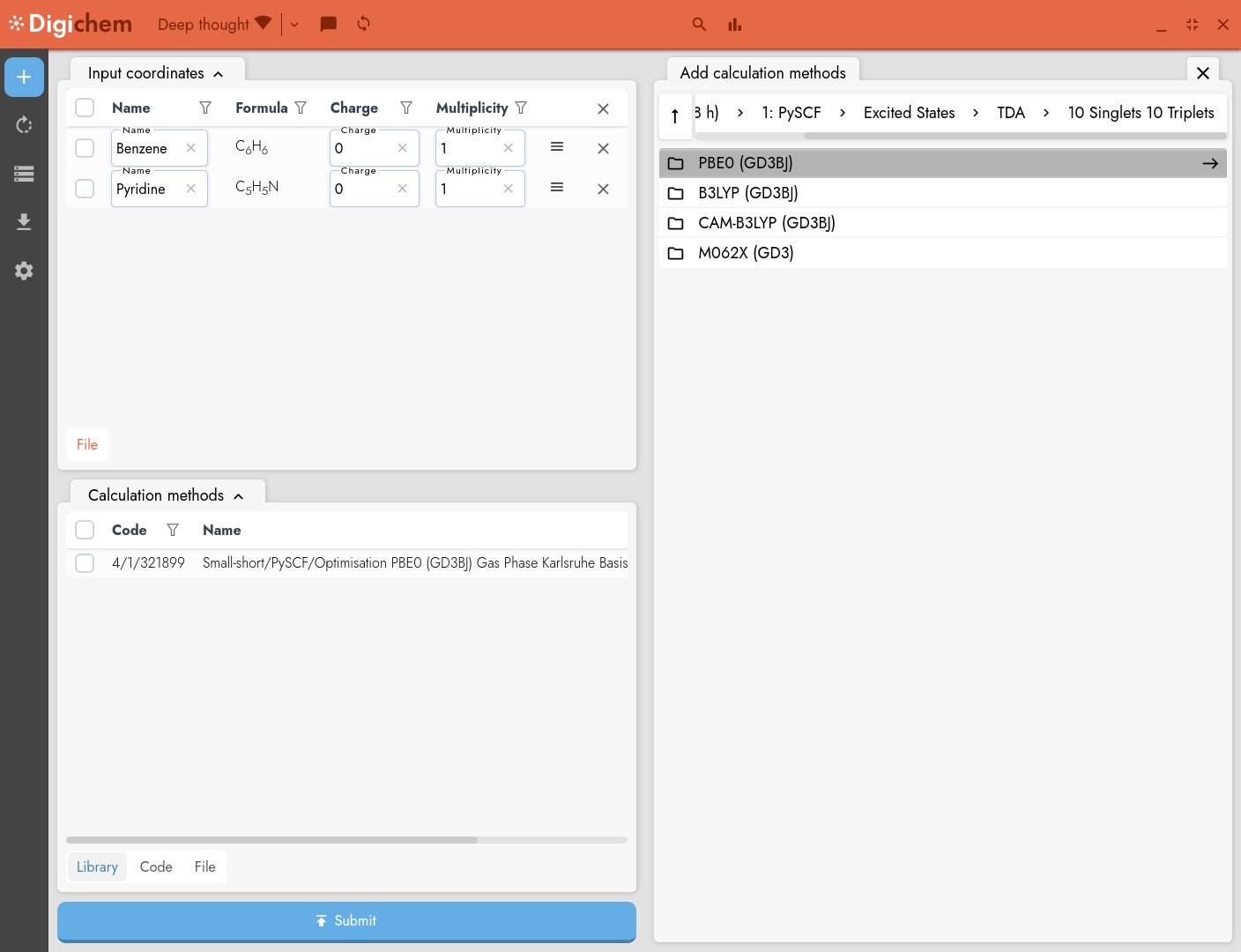Switch to the Code tab
1241x952 pixels.
coord(156,866)
